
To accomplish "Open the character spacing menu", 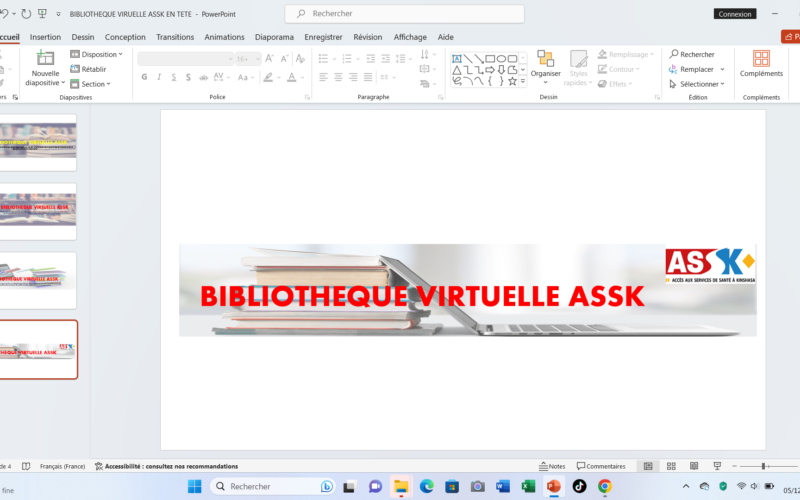I will [221, 77].
